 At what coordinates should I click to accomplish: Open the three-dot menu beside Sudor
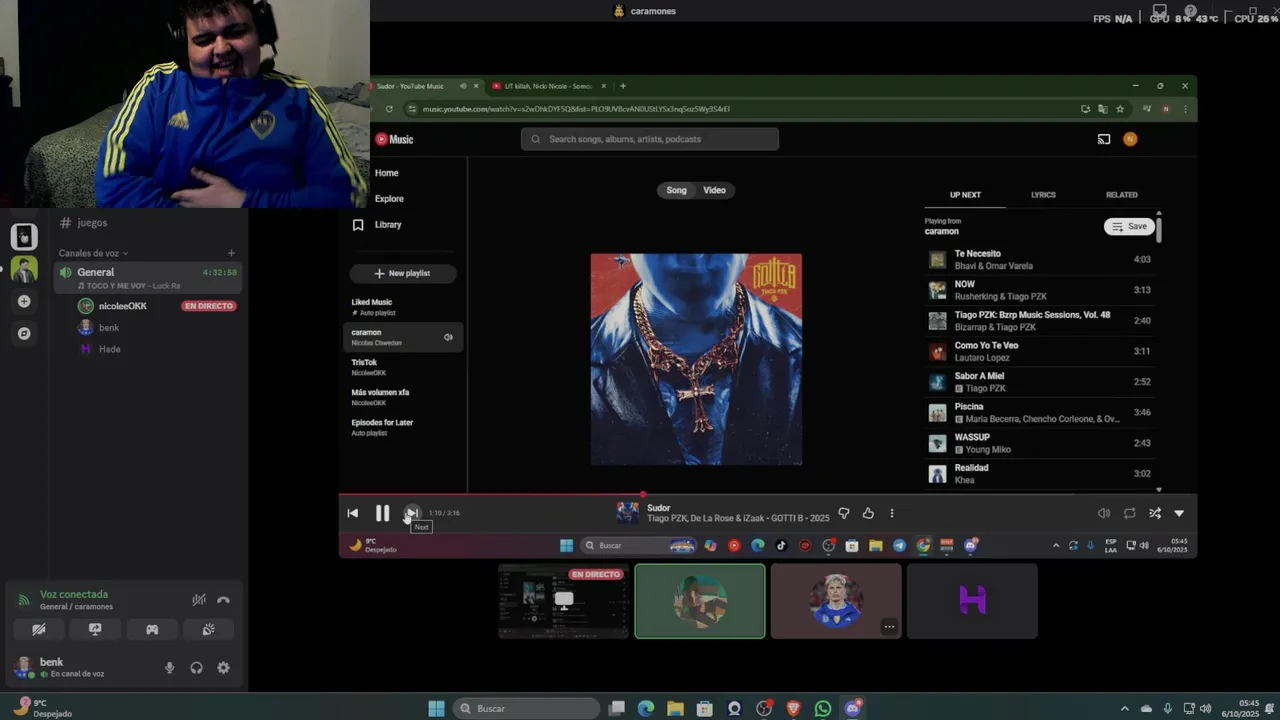coord(892,513)
